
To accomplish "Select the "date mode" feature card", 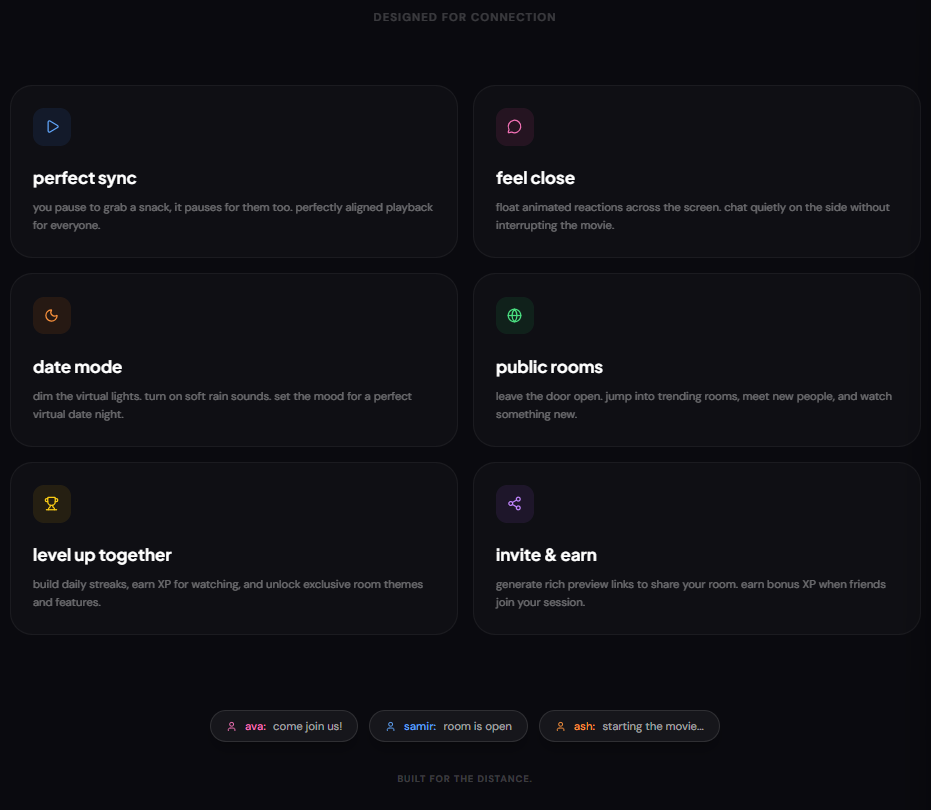I will click(233, 360).
